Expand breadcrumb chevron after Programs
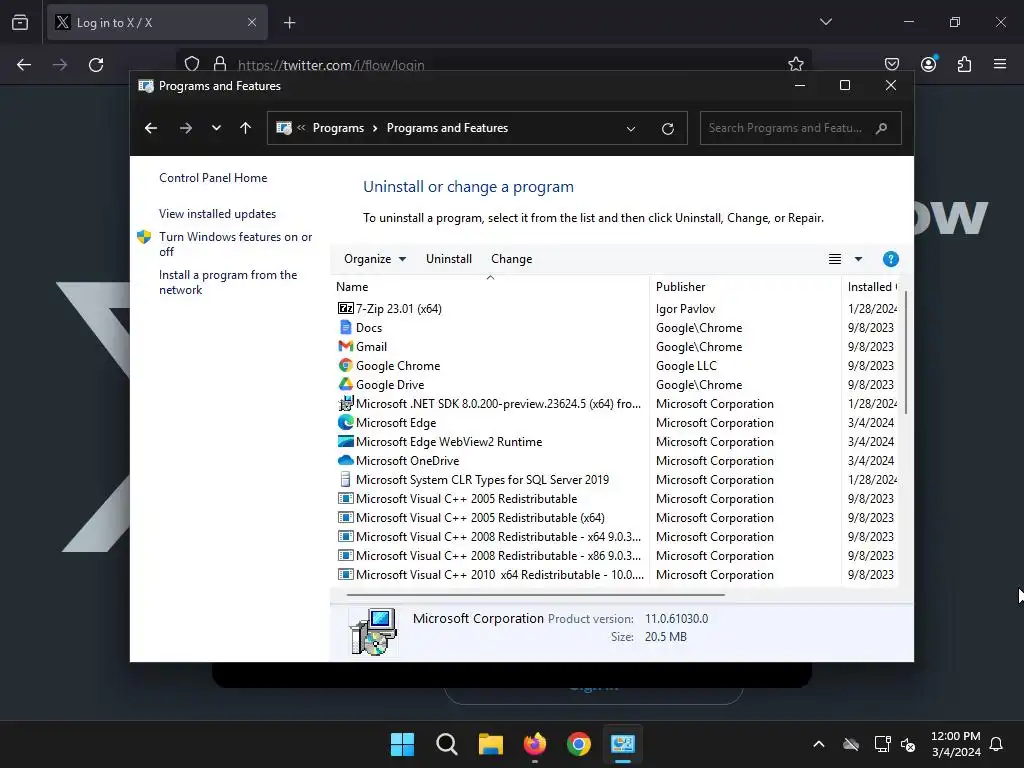 click(375, 128)
